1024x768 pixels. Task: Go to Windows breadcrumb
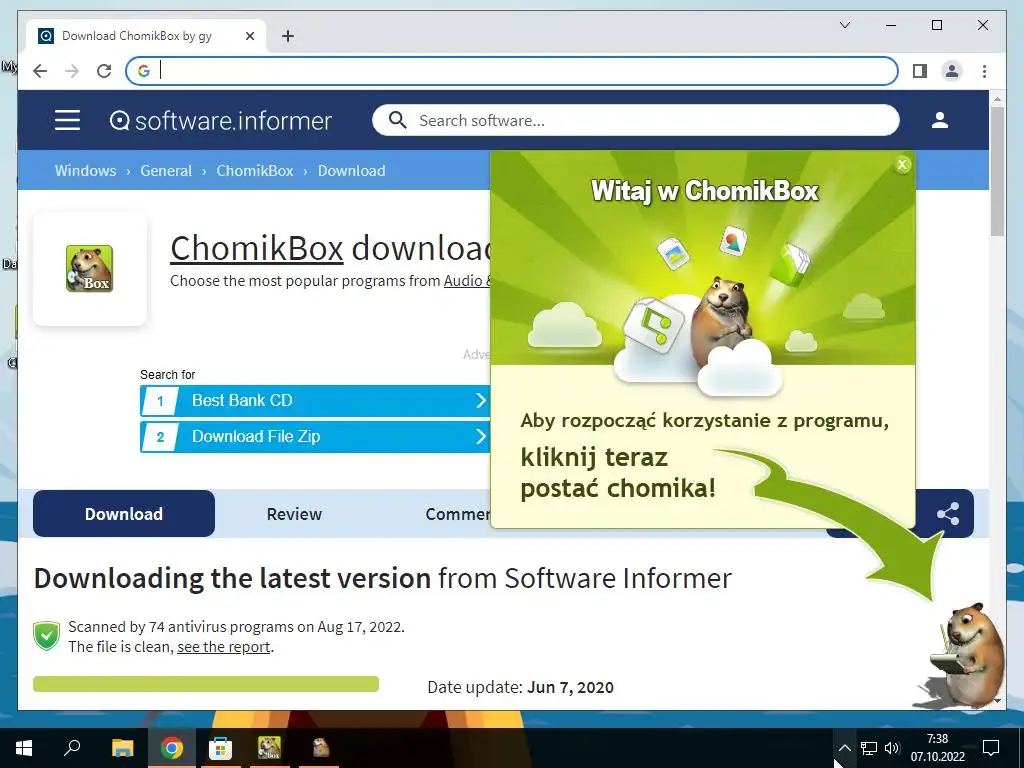coord(86,170)
